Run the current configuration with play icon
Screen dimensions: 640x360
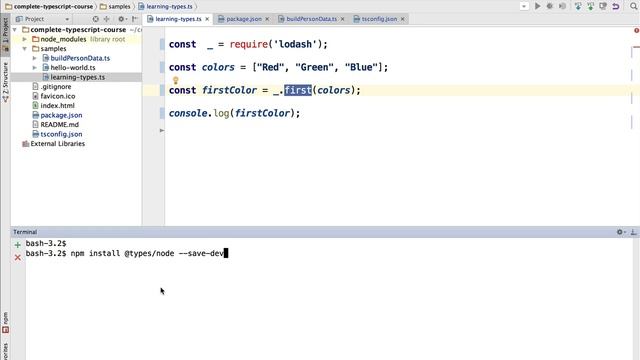(x=538, y=6)
